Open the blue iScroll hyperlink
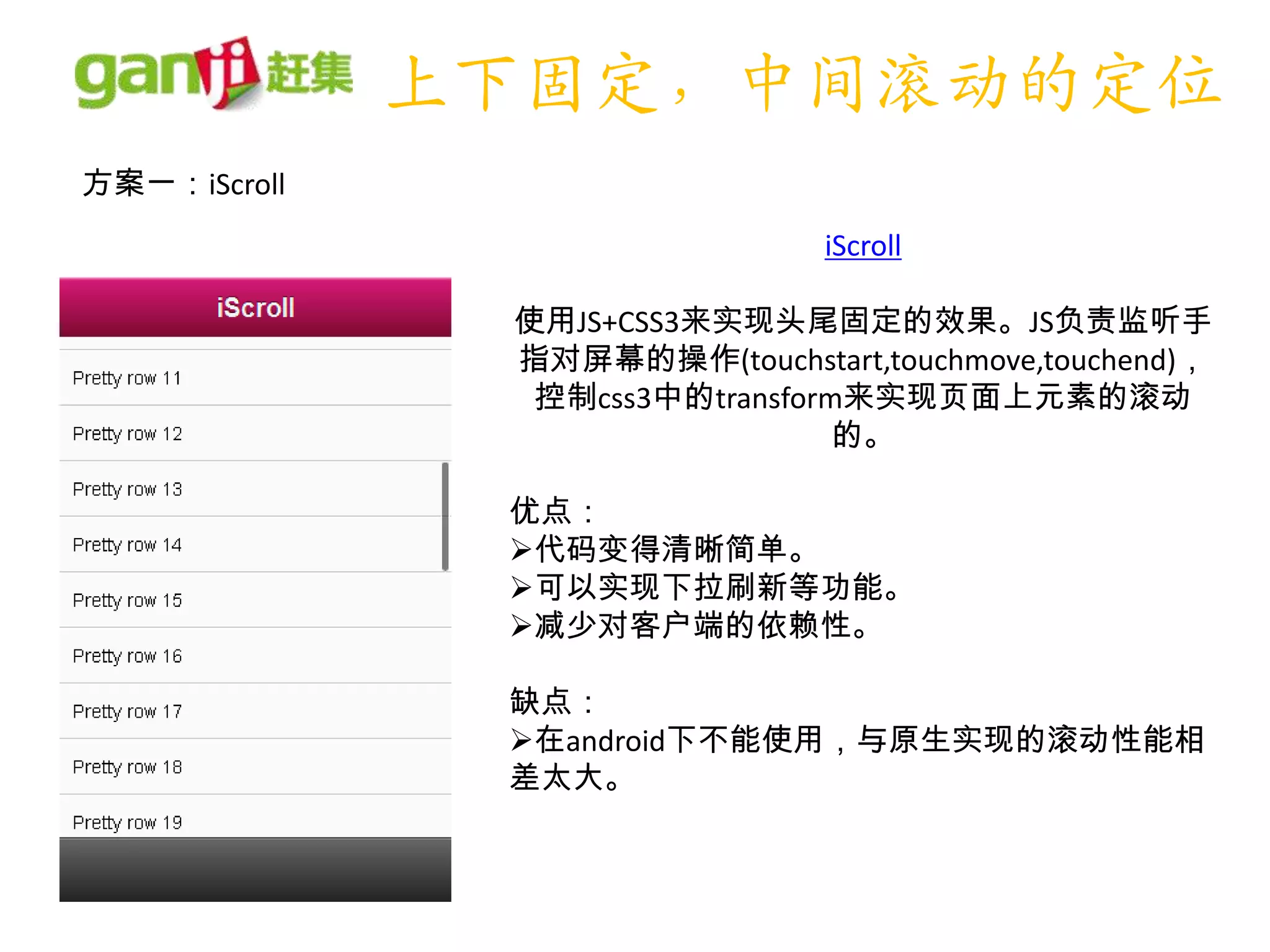This screenshot has height=952, width=1270. point(863,246)
